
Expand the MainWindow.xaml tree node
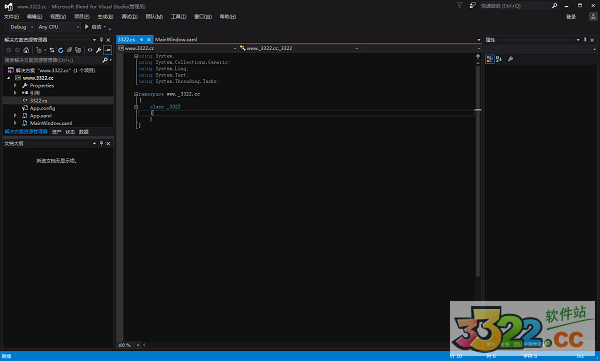click(x=15, y=123)
